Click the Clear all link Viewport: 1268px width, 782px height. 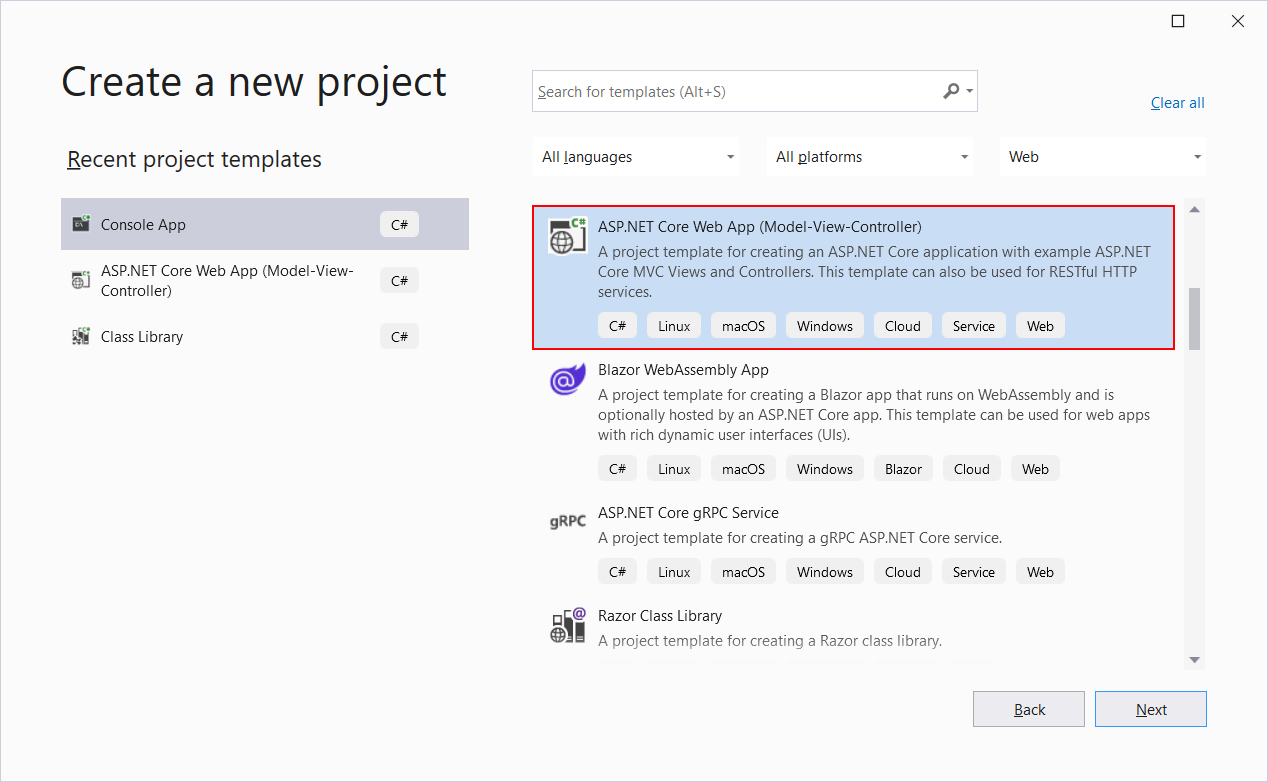[x=1177, y=102]
